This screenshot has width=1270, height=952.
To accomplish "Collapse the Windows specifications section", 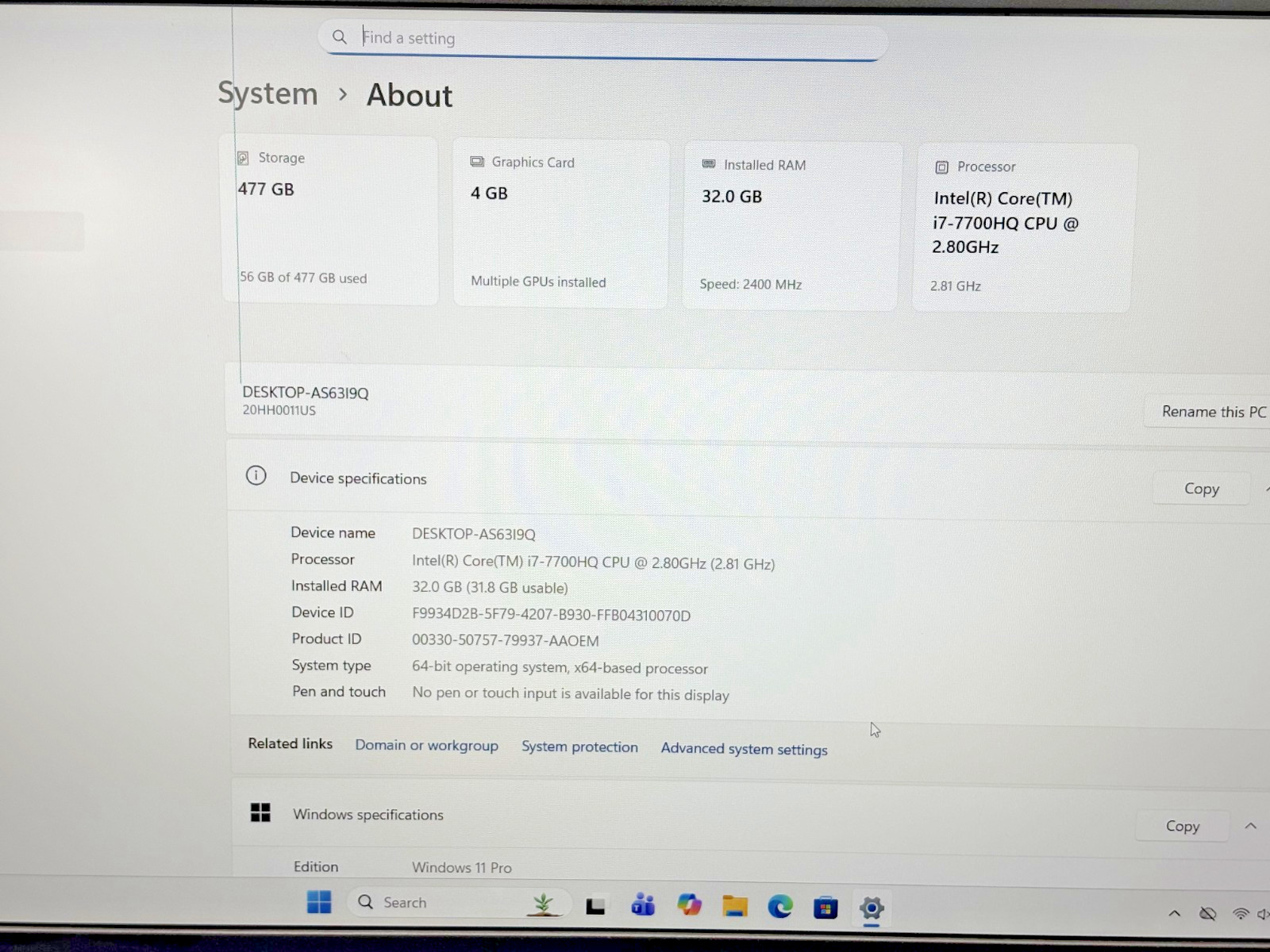I will 1251,826.
